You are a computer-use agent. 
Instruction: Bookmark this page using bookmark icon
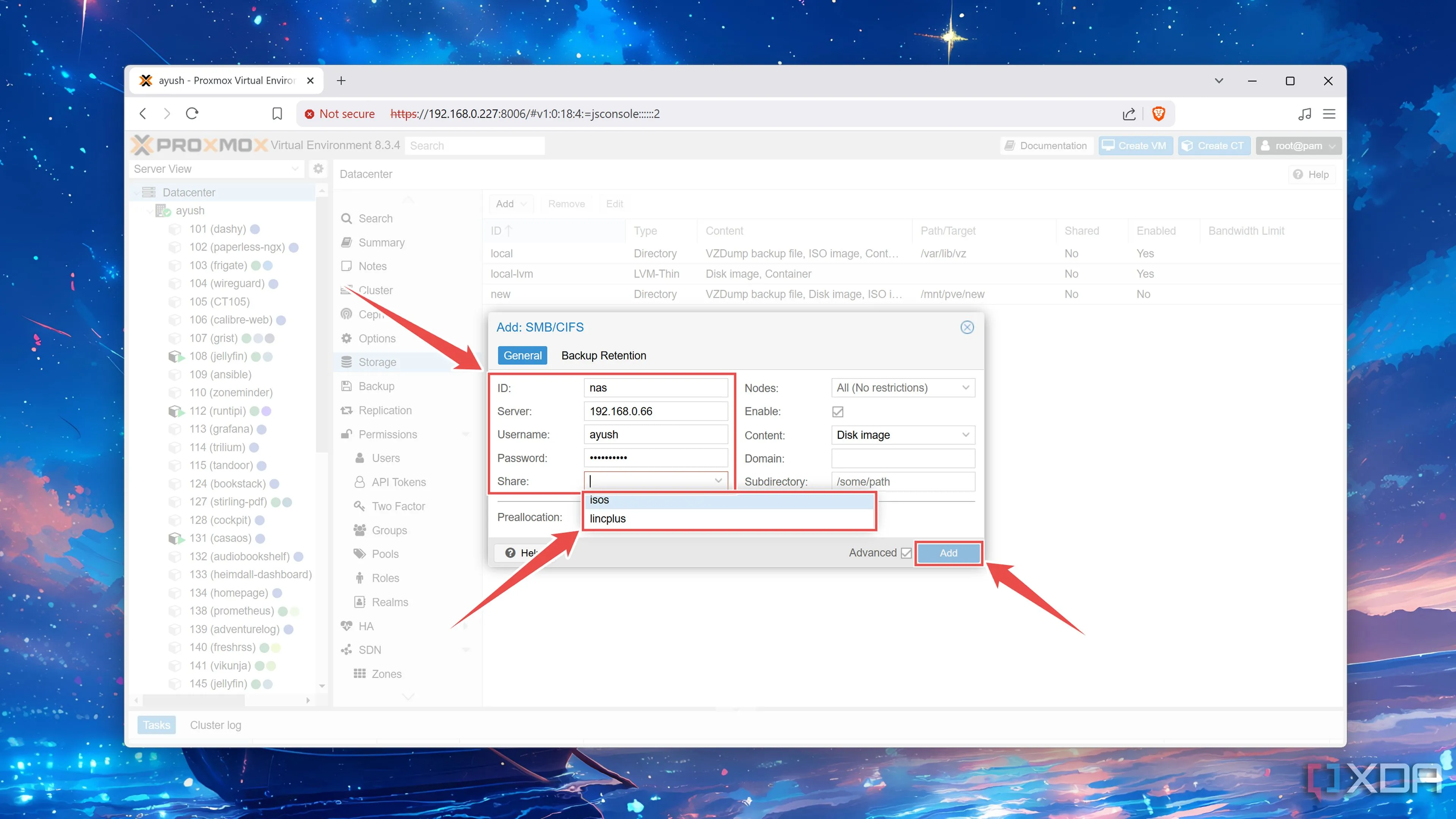tap(277, 114)
